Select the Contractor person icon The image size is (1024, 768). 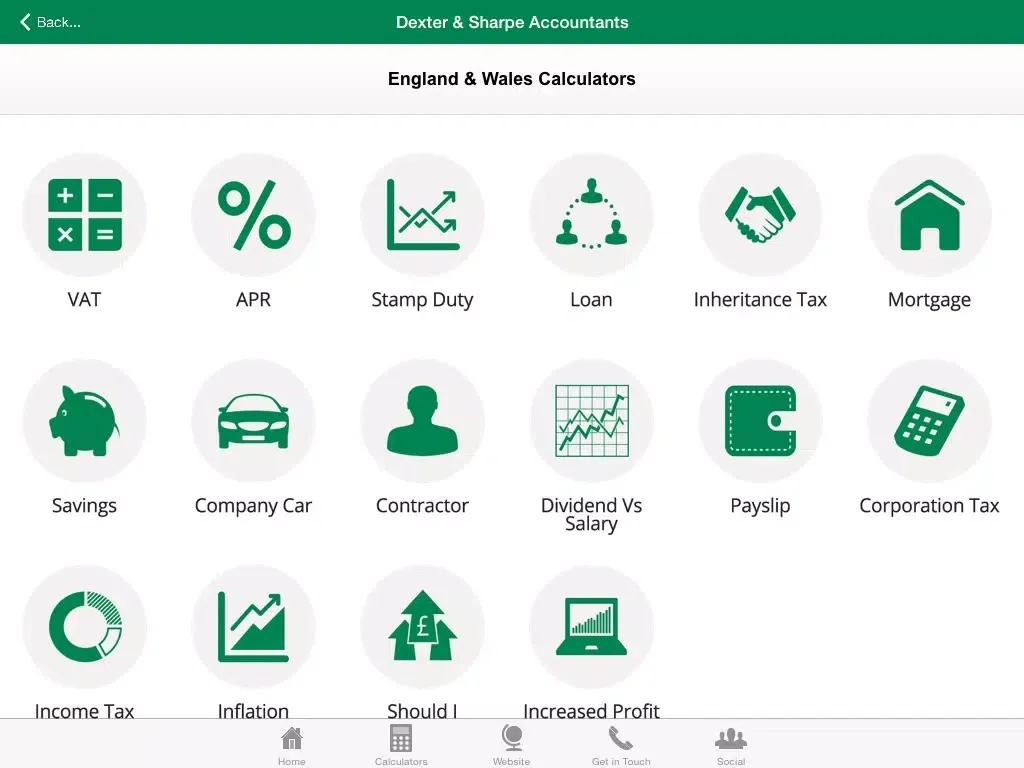point(423,421)
